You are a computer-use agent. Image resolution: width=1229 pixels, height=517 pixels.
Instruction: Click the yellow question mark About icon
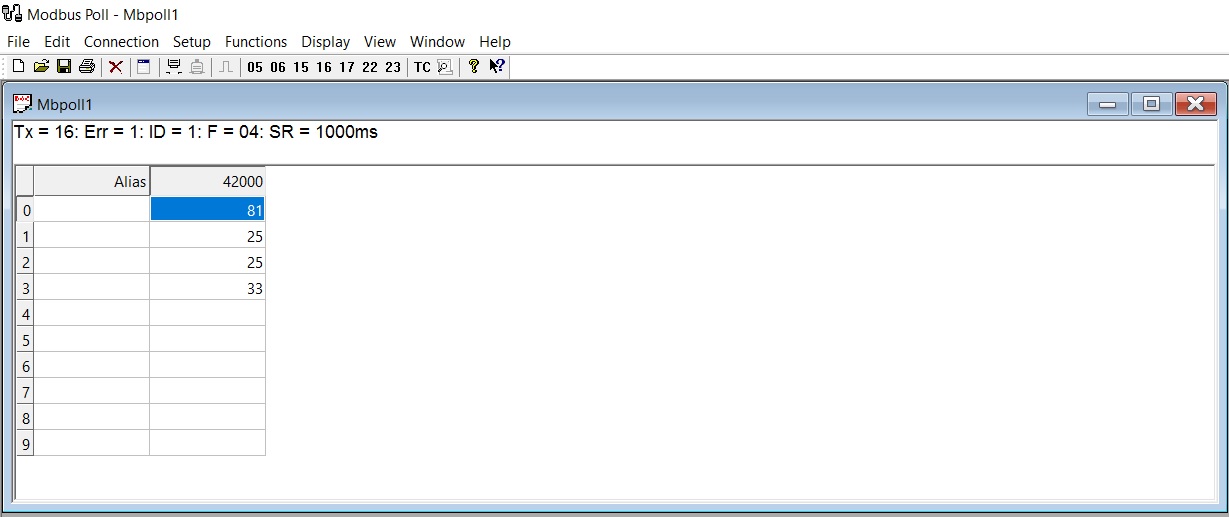point(474,67)
